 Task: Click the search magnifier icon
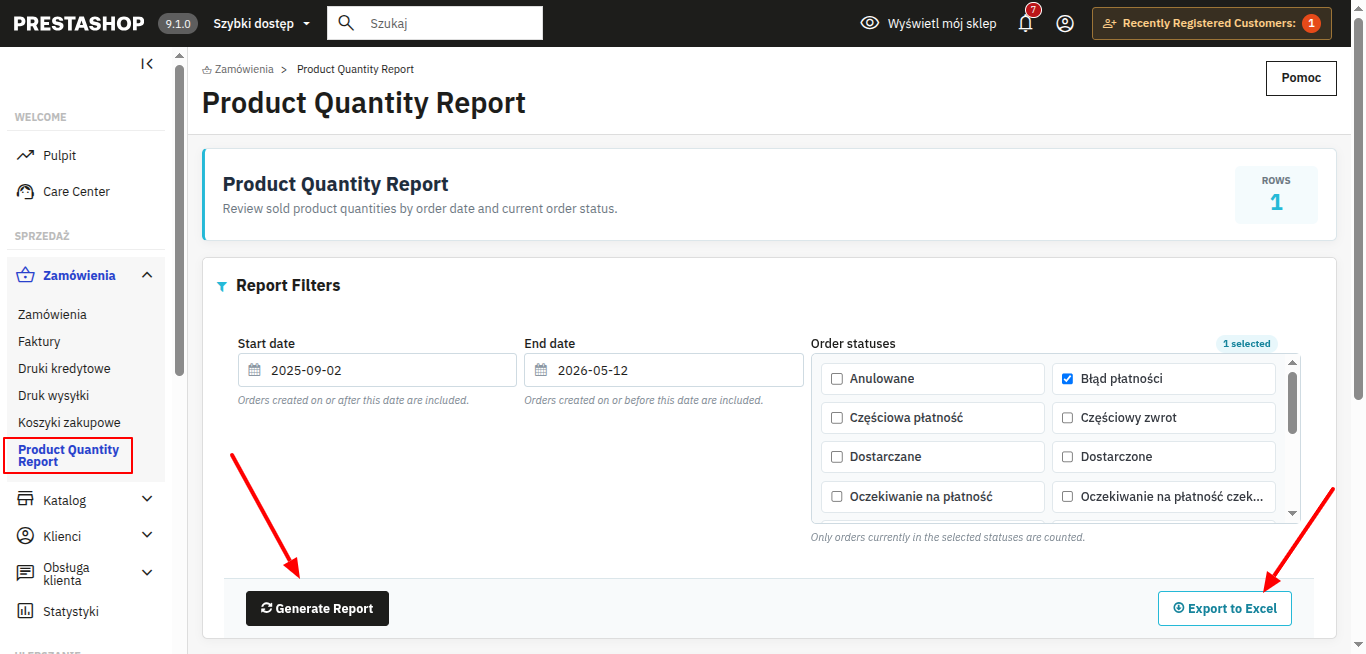347,23
